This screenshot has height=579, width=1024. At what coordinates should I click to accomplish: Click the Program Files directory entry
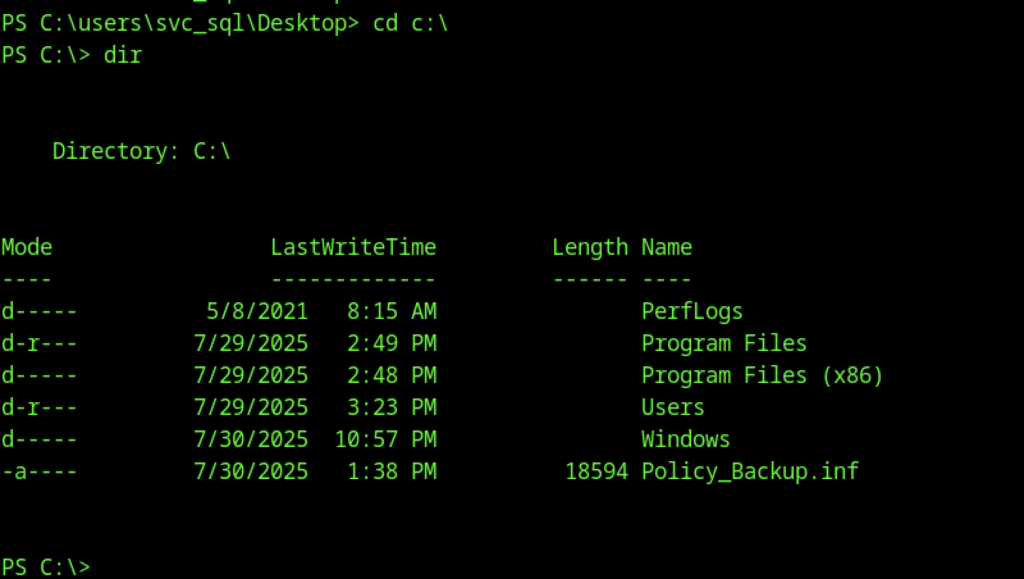724,344
